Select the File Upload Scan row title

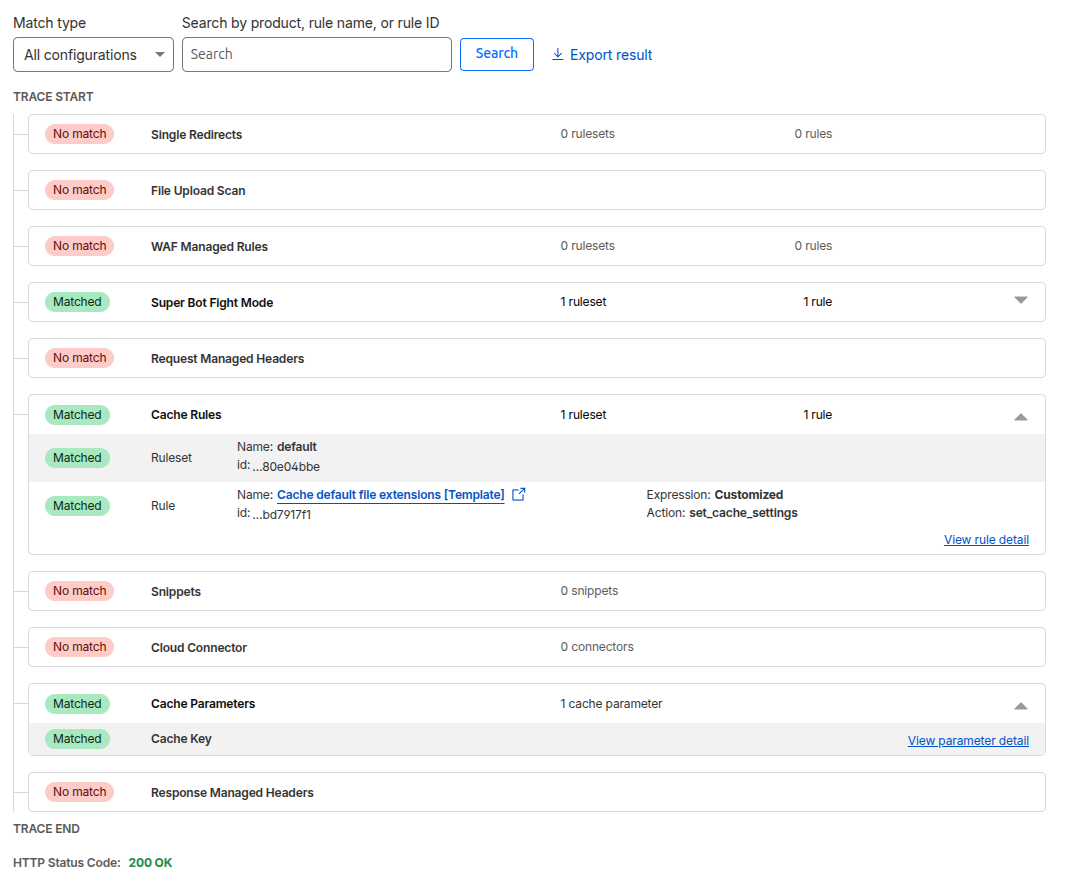[x=198, y=191]
